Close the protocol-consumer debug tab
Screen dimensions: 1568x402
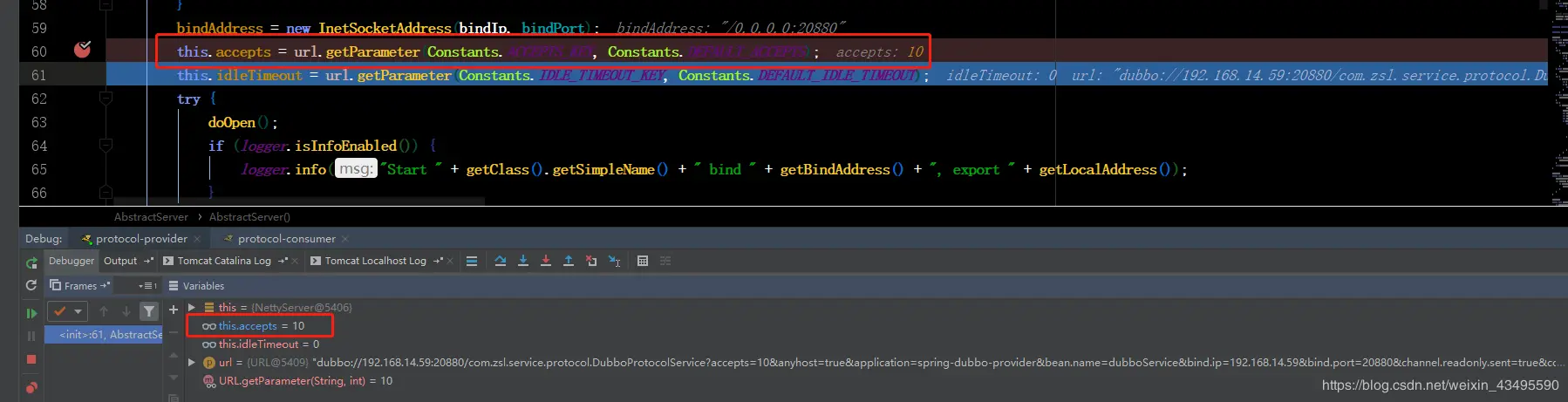pyautogui.click(x=345, y=239)
